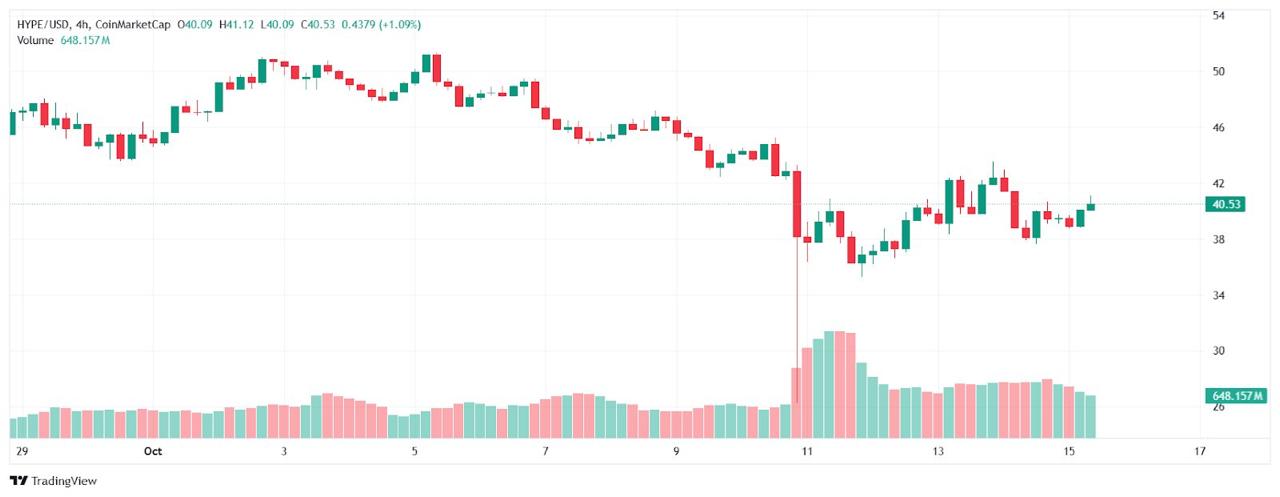The height and width of the screenshot is (497, 1280).
Task: Click the 648.157M volume tag on axis
Action: pyautogui.click(x=1238, y=397)
